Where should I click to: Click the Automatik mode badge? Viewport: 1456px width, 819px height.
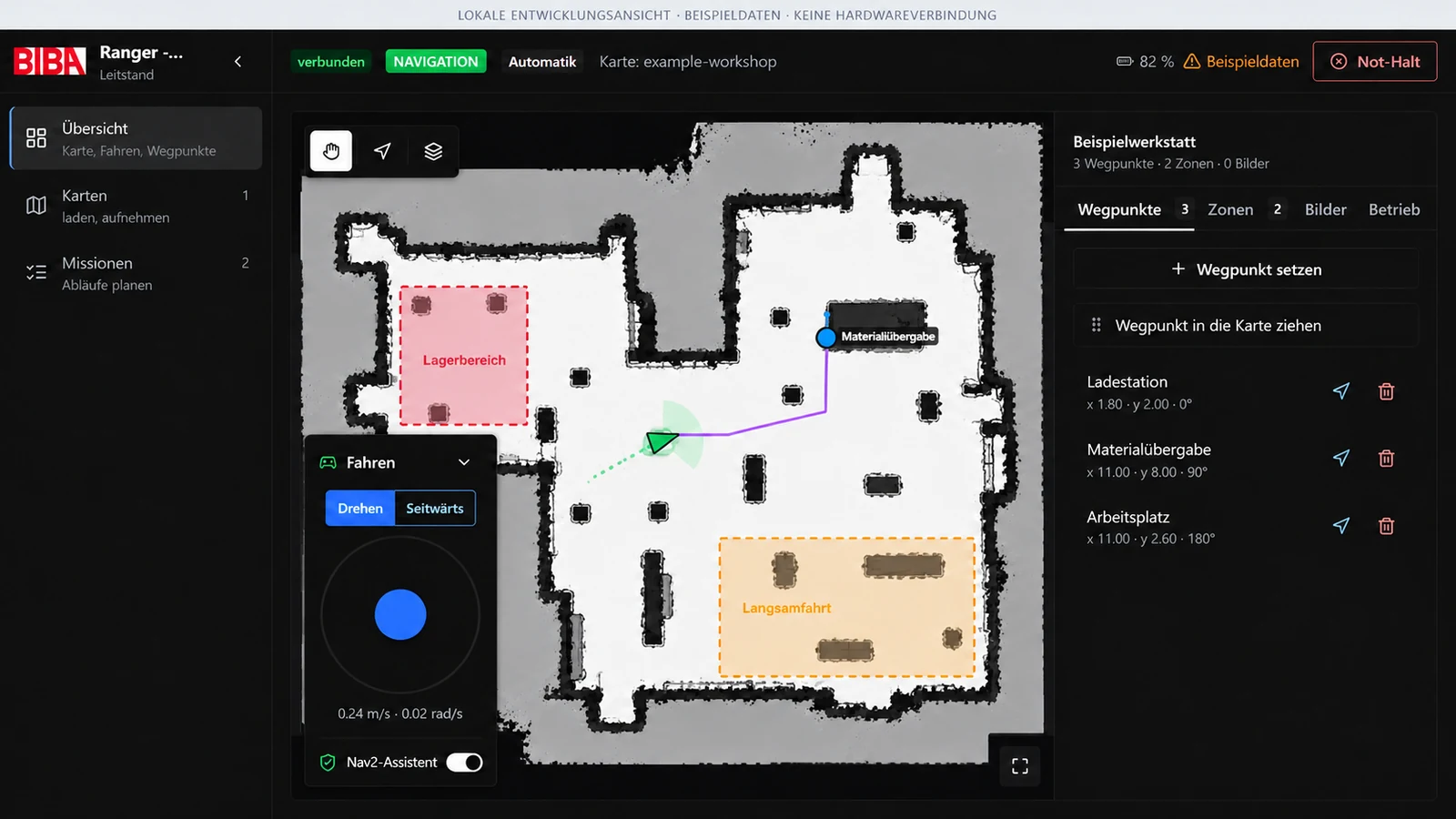click(x=542, y=62)
